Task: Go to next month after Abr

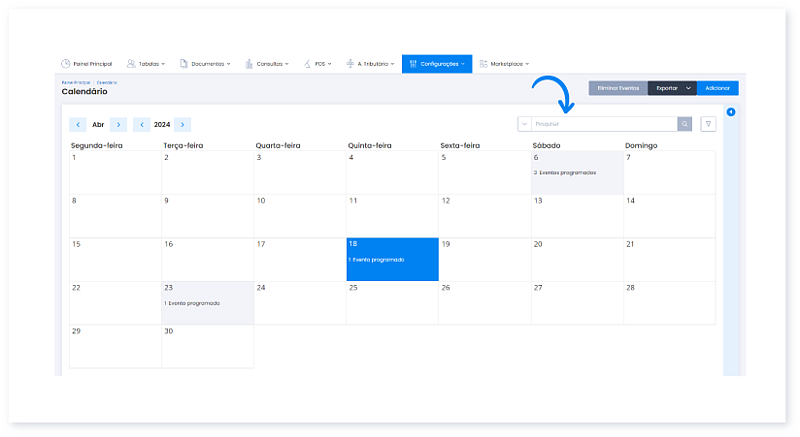Action: pos(119,125)
